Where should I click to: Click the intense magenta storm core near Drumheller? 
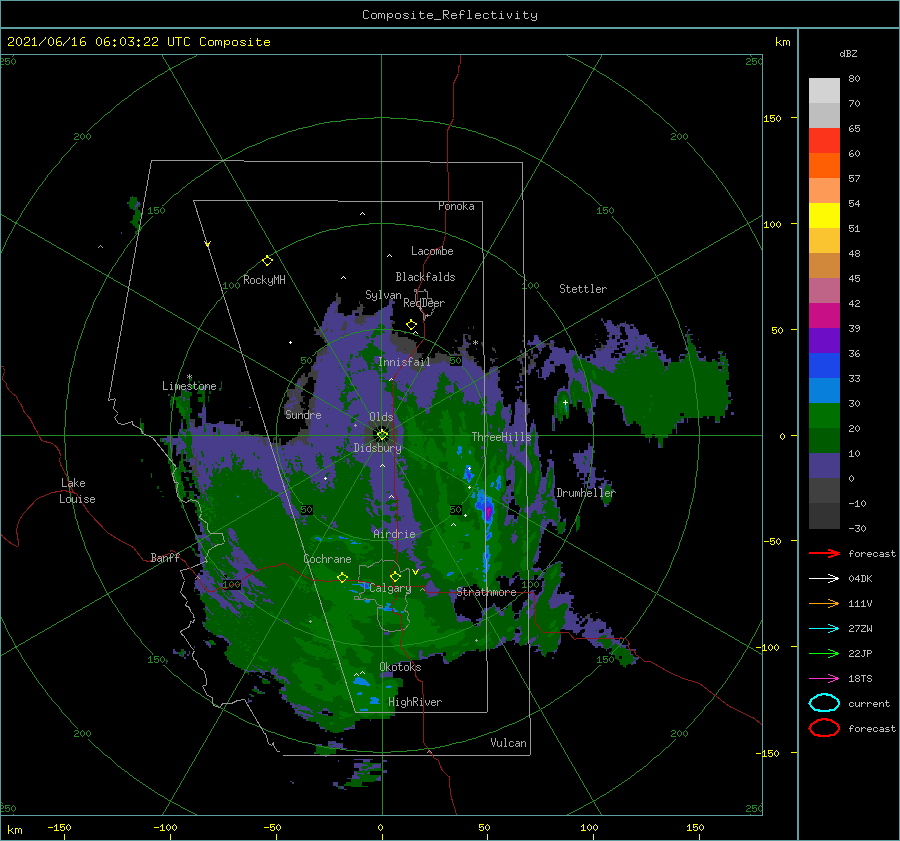[488, 510]
